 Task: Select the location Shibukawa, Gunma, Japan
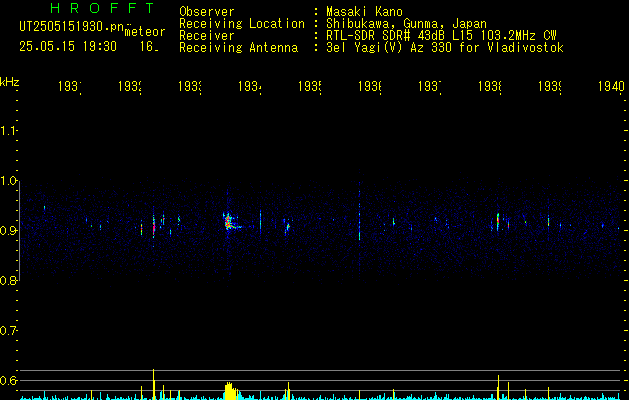tap(406, 24)
